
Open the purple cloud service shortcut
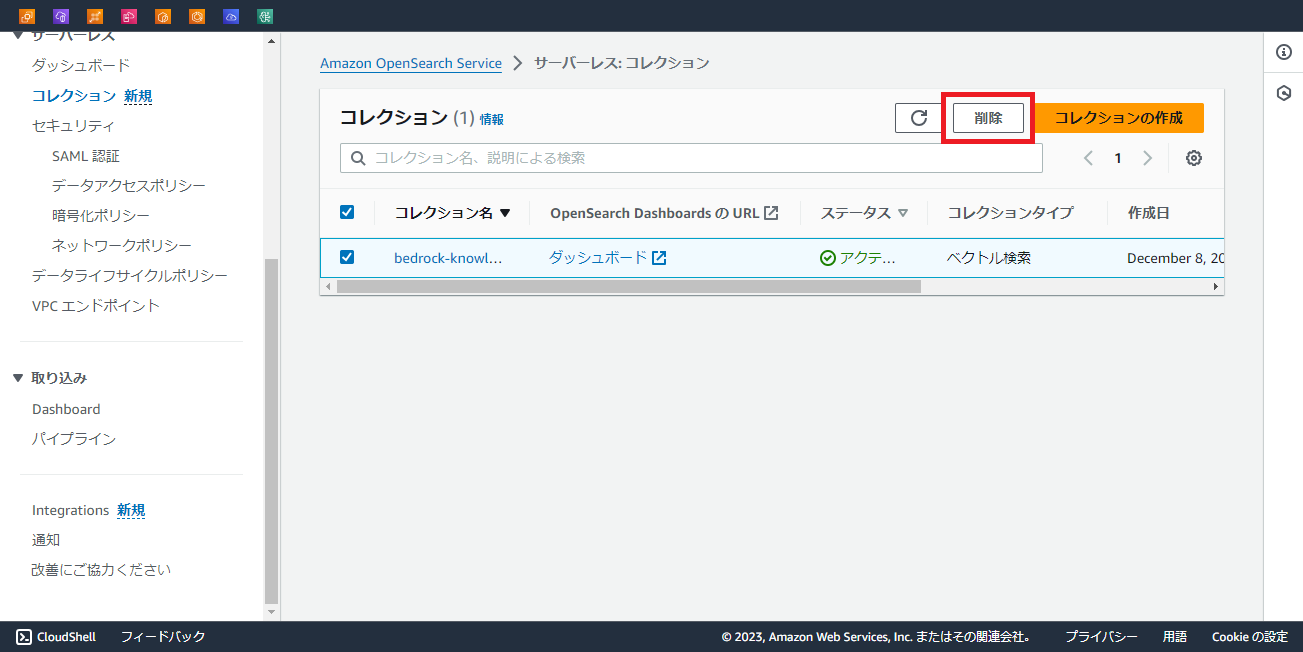pos(61,16)
